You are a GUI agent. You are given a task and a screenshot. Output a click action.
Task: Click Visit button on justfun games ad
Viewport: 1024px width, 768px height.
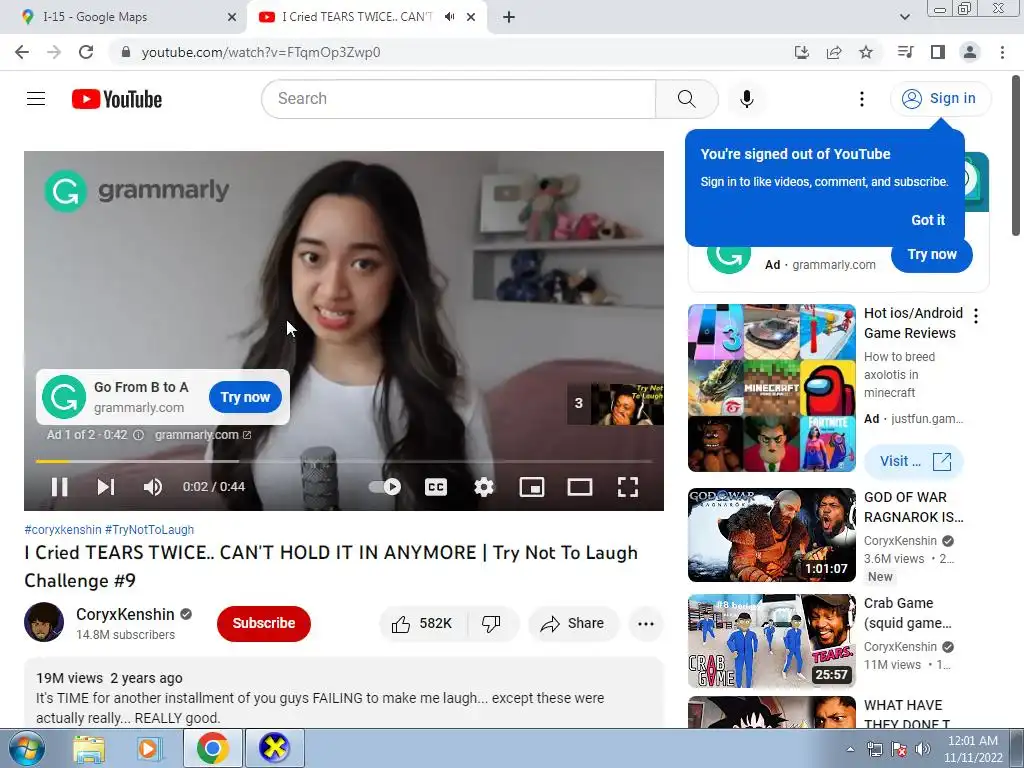[914, 462]
